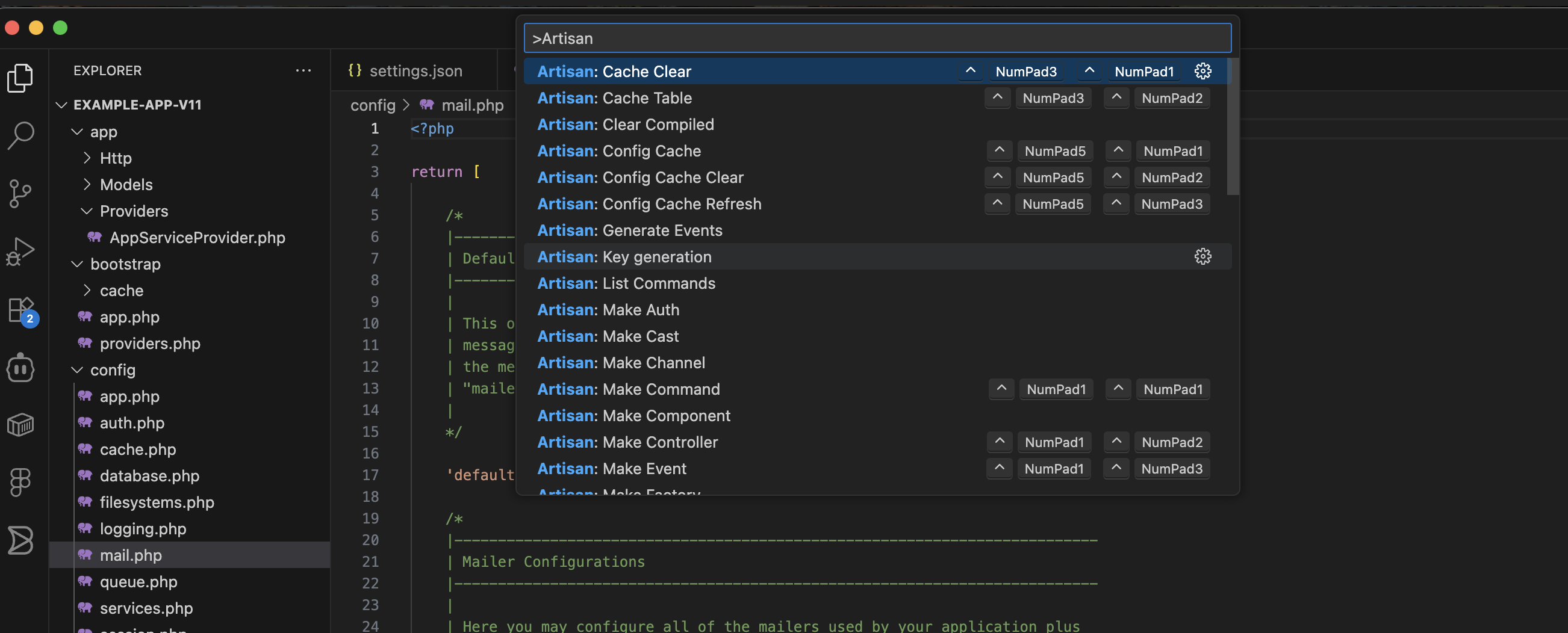Run Artisan: Config Cache command
This screenshot has height=633, width=1568.
877,151
